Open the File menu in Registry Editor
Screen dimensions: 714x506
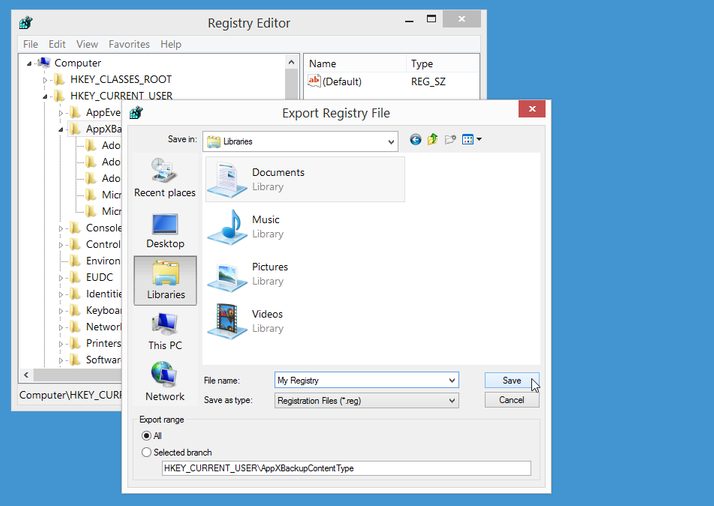30,44
